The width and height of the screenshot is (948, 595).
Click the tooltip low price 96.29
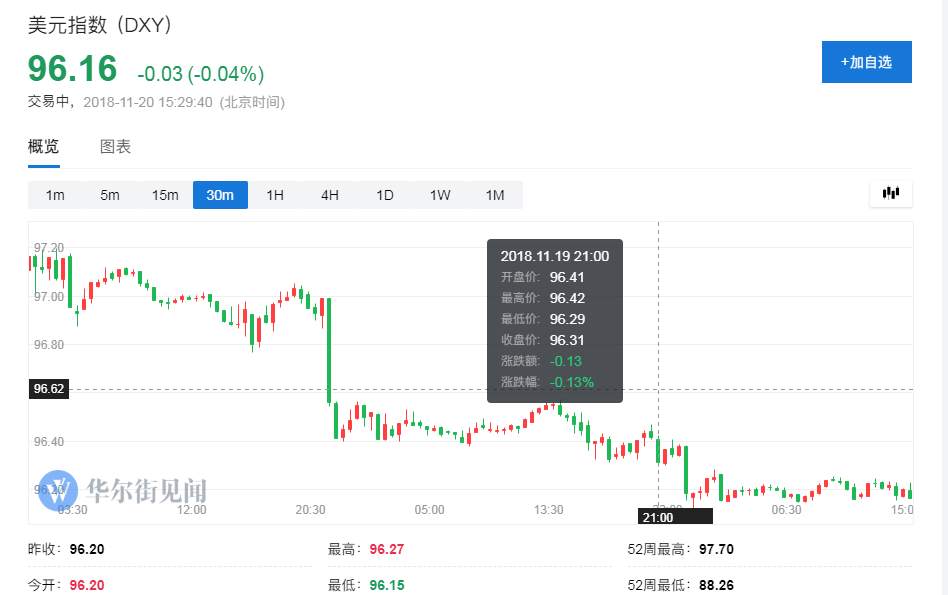(567, 319)
